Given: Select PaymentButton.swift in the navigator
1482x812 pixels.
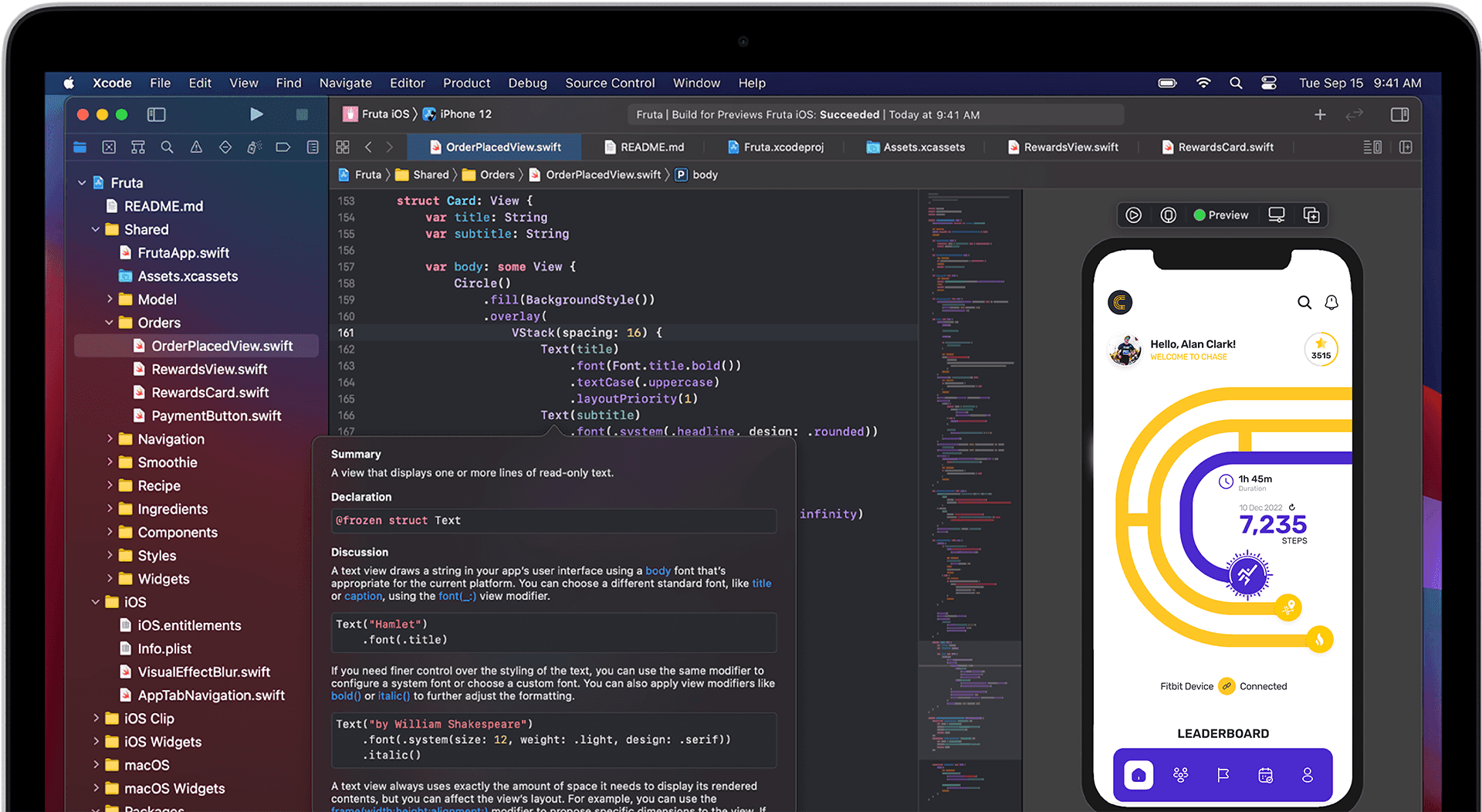Looking at the screenshot, I should [215, 415].
